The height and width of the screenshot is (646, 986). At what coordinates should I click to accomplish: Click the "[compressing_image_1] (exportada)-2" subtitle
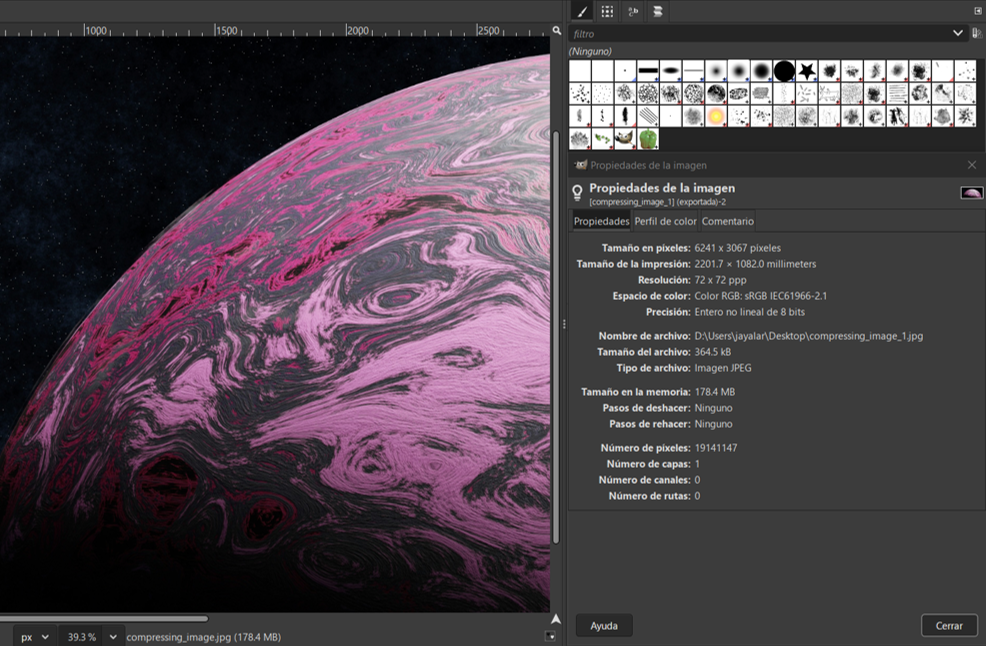pyautogui.click(x=657, y=202)
